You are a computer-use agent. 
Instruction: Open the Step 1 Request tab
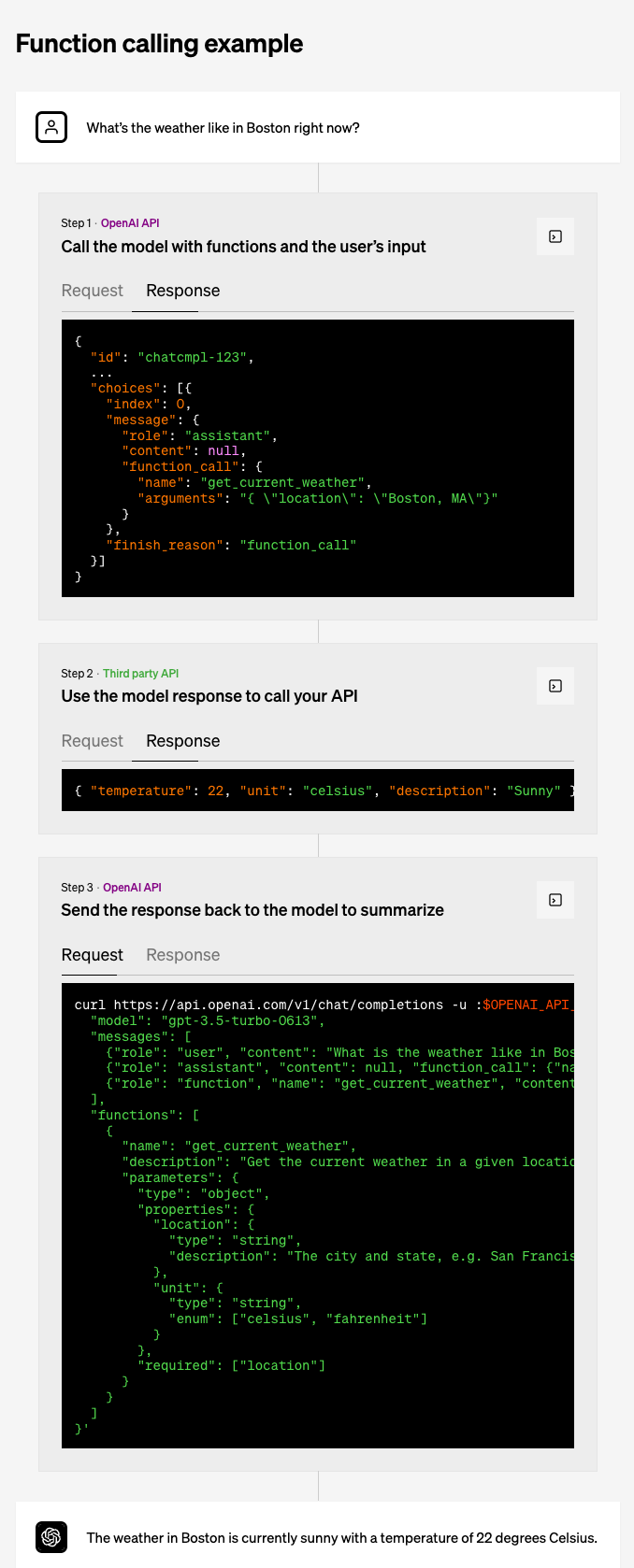93,291
